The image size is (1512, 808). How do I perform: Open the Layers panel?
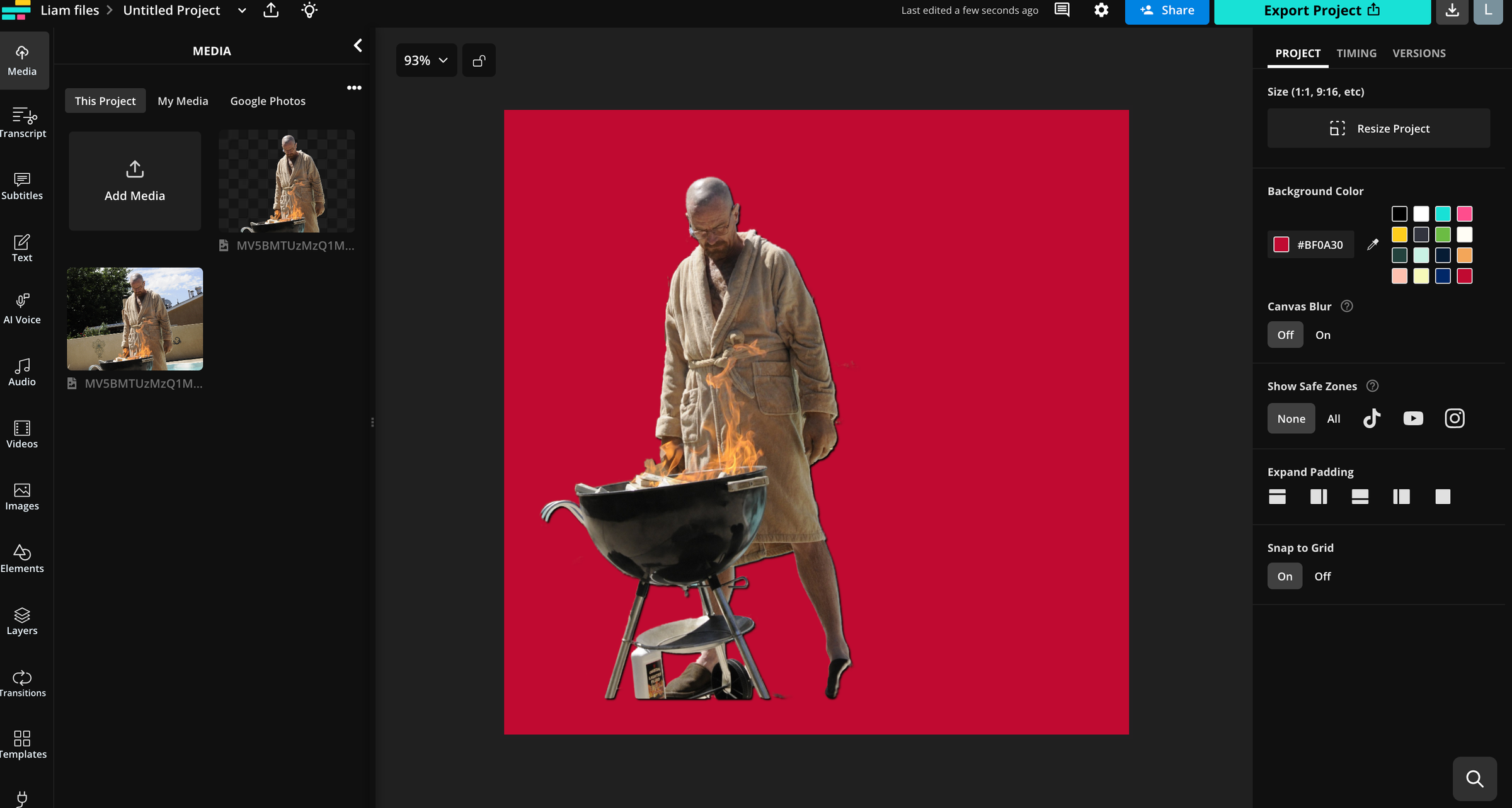22,622
